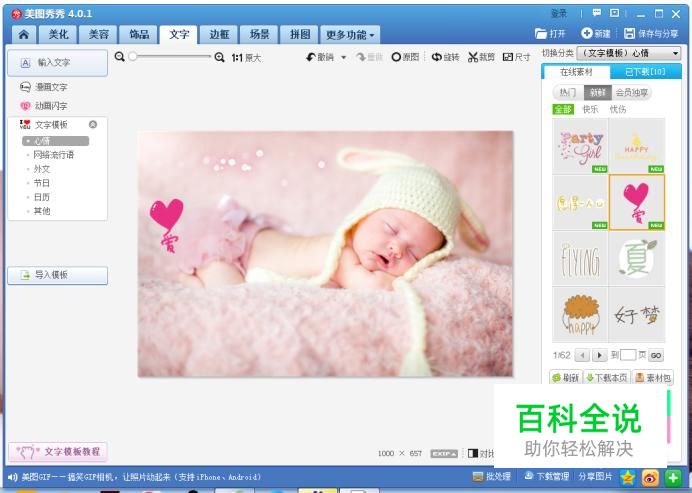Select the 外文 template category
The height and width of the screenshot is (493, 692).
point(41,169)
